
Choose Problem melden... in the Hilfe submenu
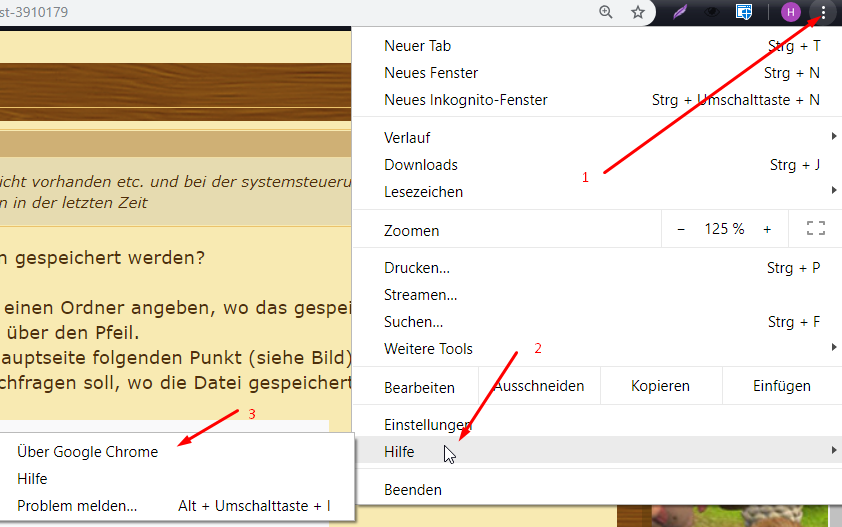tap(77, 506)
